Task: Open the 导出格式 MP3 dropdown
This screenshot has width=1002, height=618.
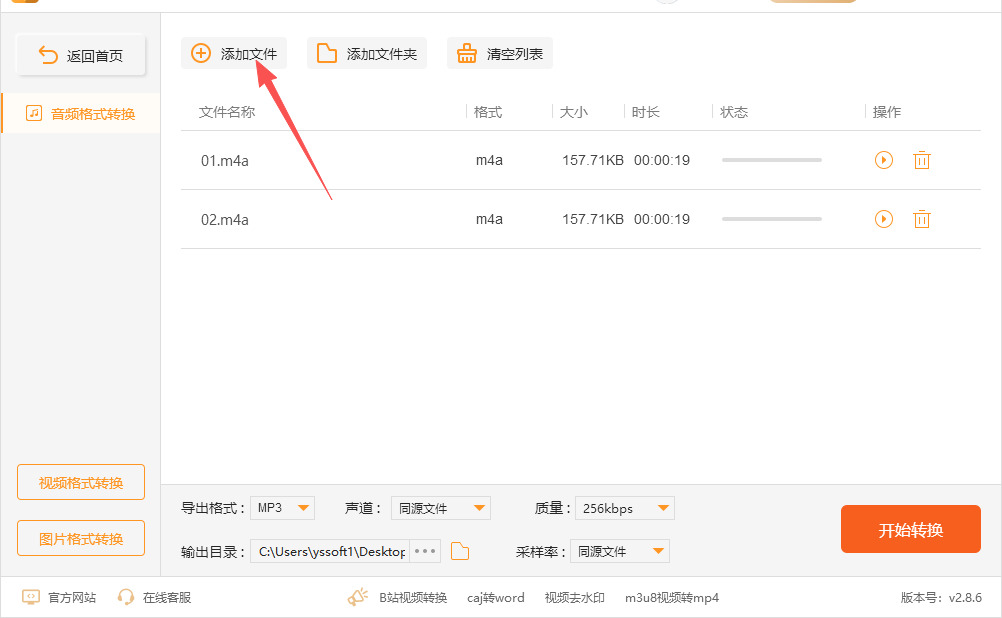Action: tap(282, 508)
